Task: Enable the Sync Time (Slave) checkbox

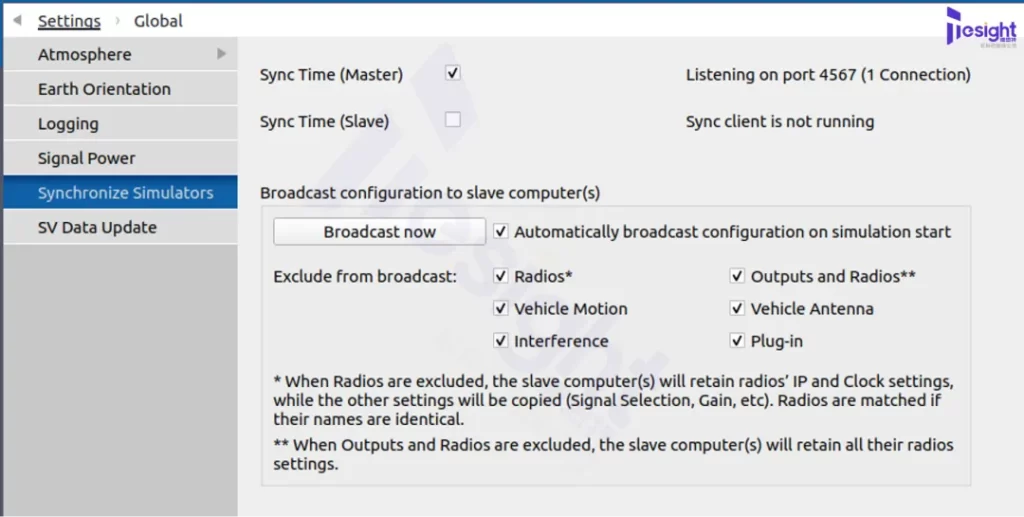Action: 453,120
